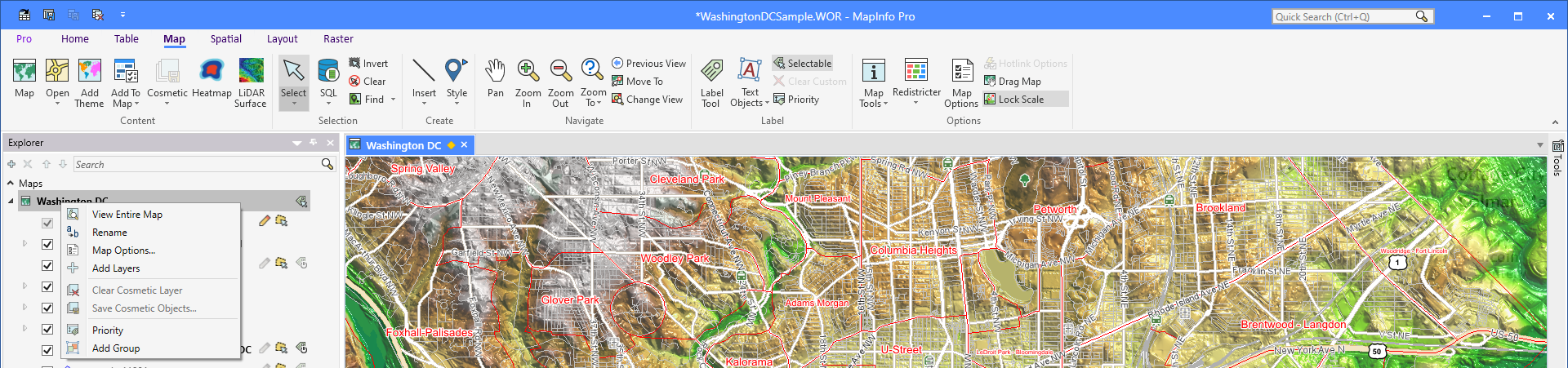Open a new Map window from ribbon

pos(24,79)
